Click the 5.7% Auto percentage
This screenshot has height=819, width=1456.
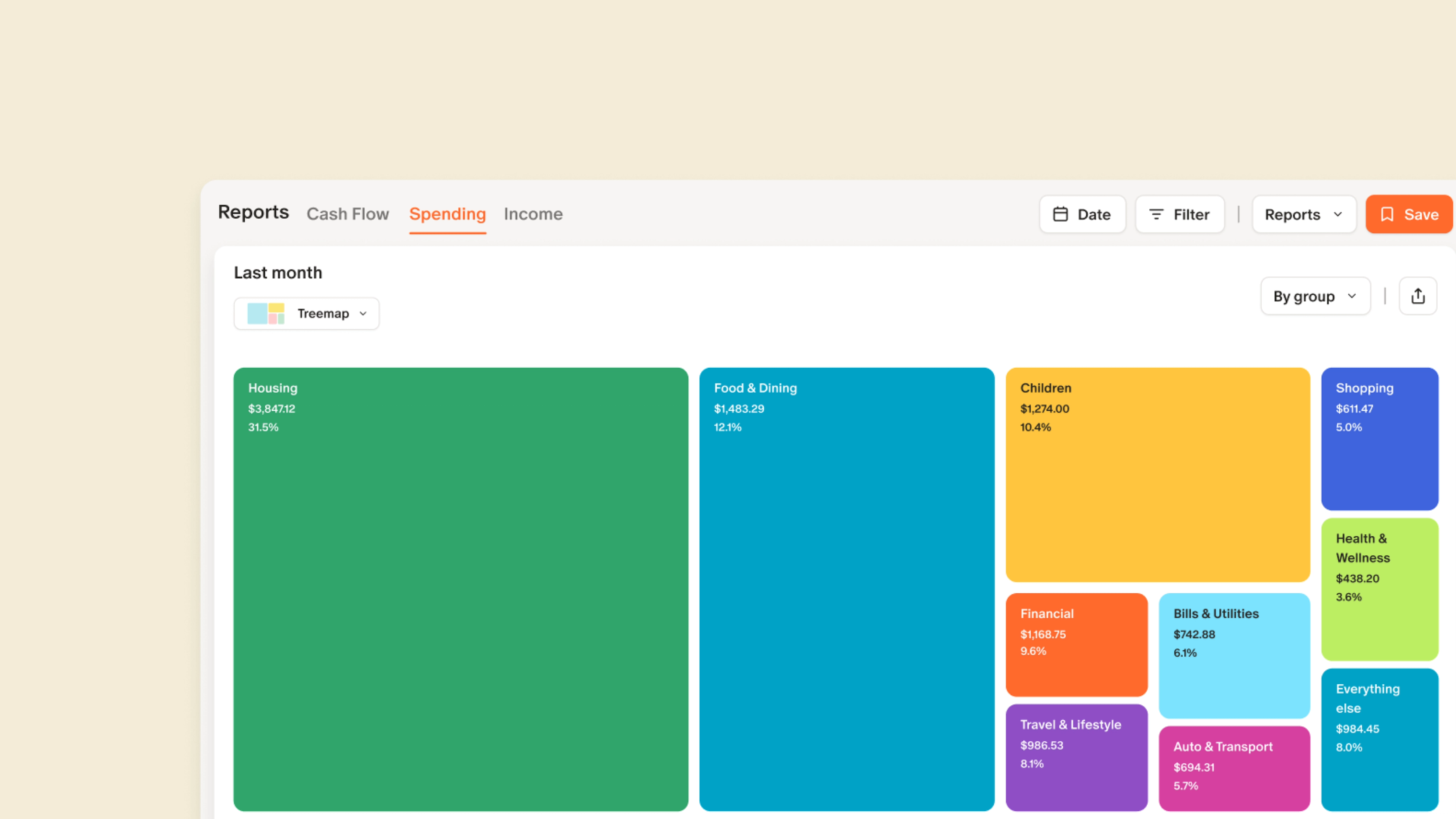(x=1186, y=786)
